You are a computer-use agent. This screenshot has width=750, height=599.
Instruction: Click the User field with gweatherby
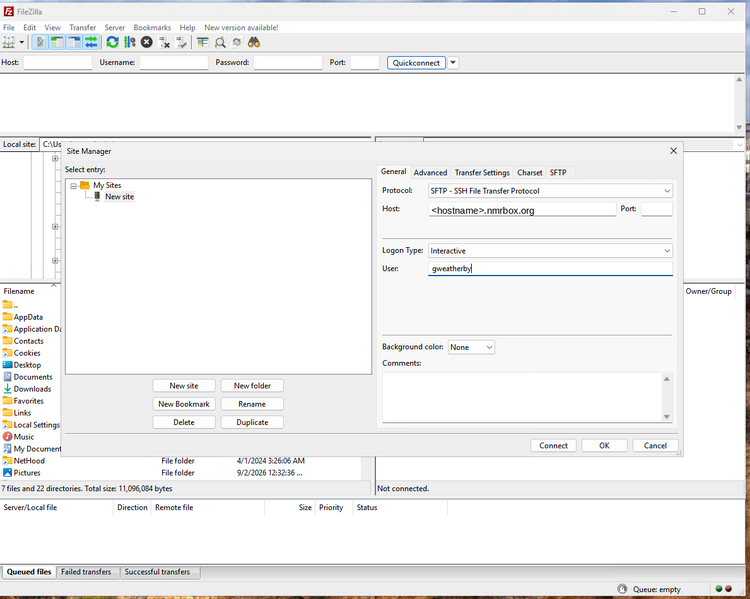click(550, 268)
